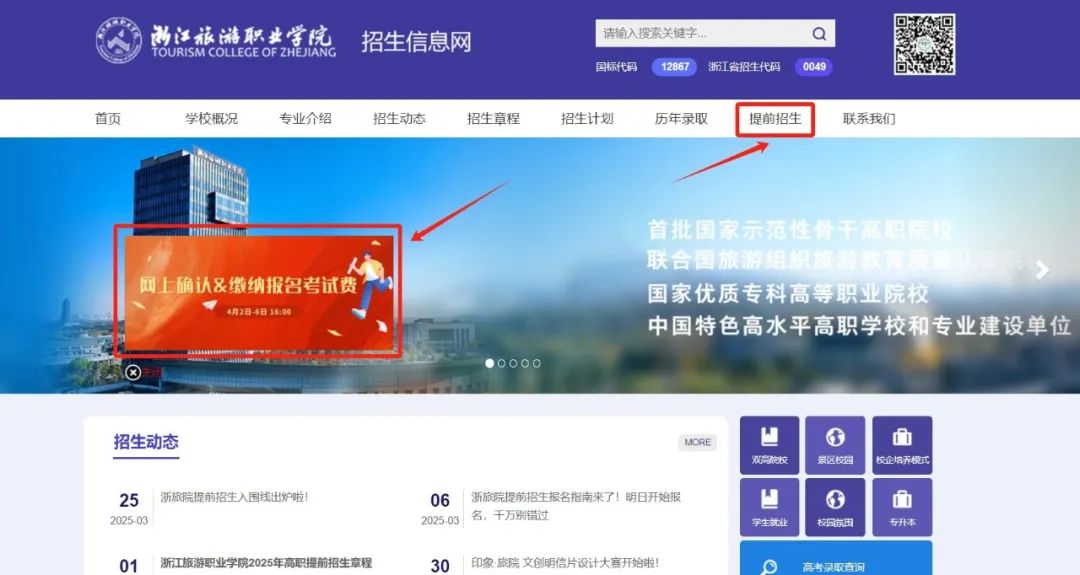The height and width of the screenshot is (575, 1080).
Task: Open the 景区校园 globe tile
Action: coord(835,446)
